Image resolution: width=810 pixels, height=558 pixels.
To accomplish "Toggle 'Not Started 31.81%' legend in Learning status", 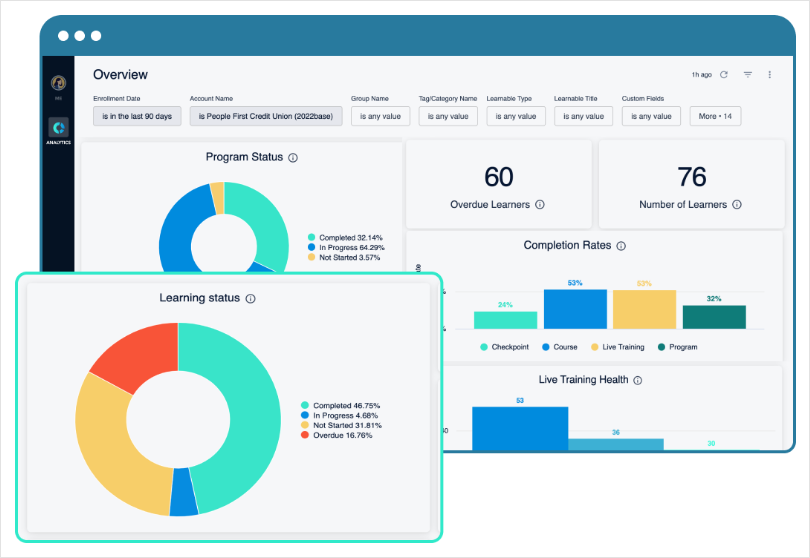I will click(341, 425).
